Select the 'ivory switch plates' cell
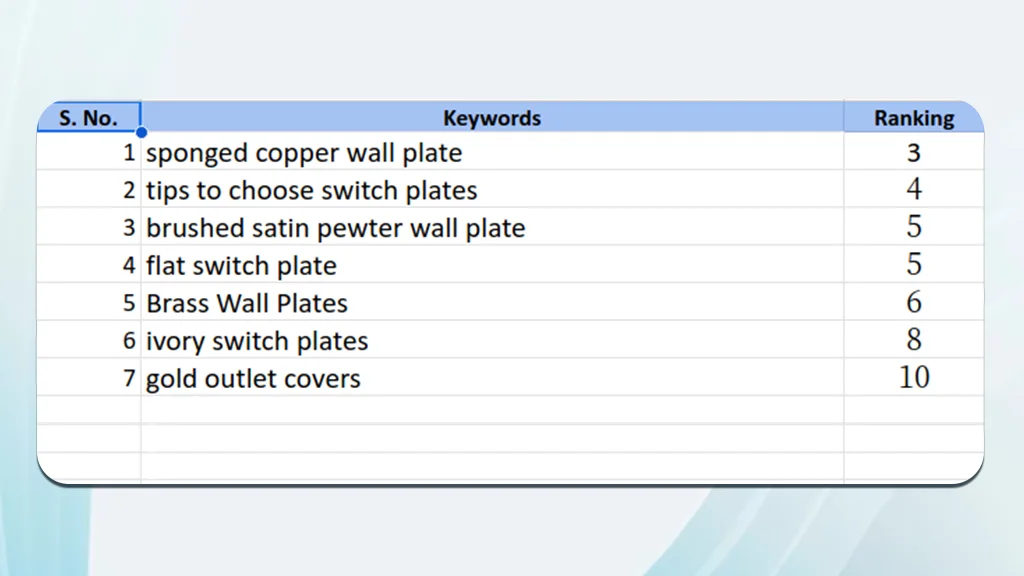 click(492, 340)
